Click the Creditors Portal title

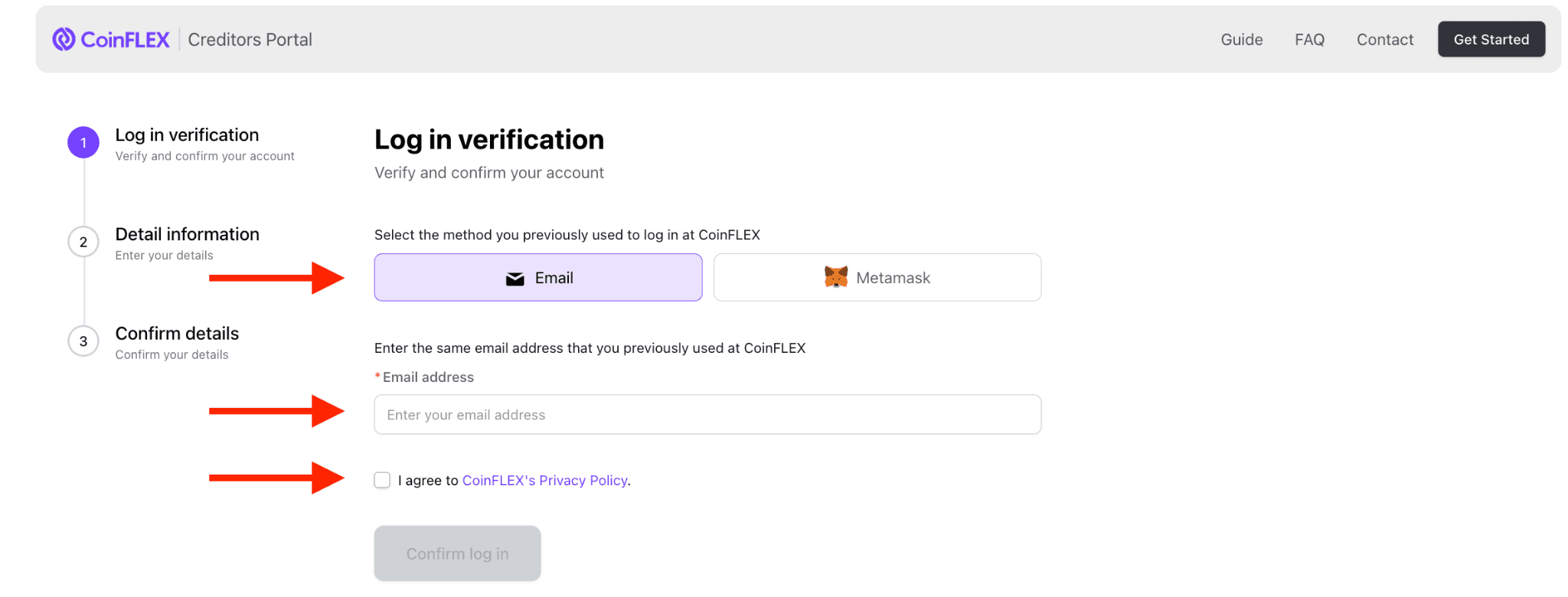point(250,39)
